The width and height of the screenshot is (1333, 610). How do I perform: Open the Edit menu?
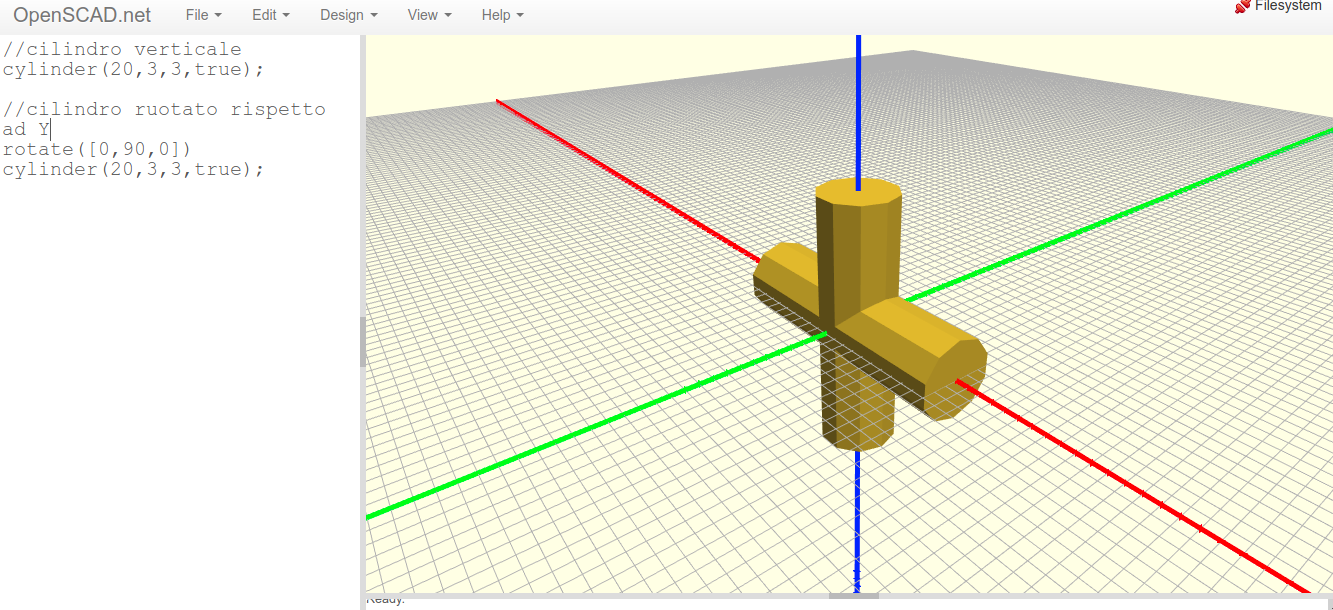pos(271,15)
